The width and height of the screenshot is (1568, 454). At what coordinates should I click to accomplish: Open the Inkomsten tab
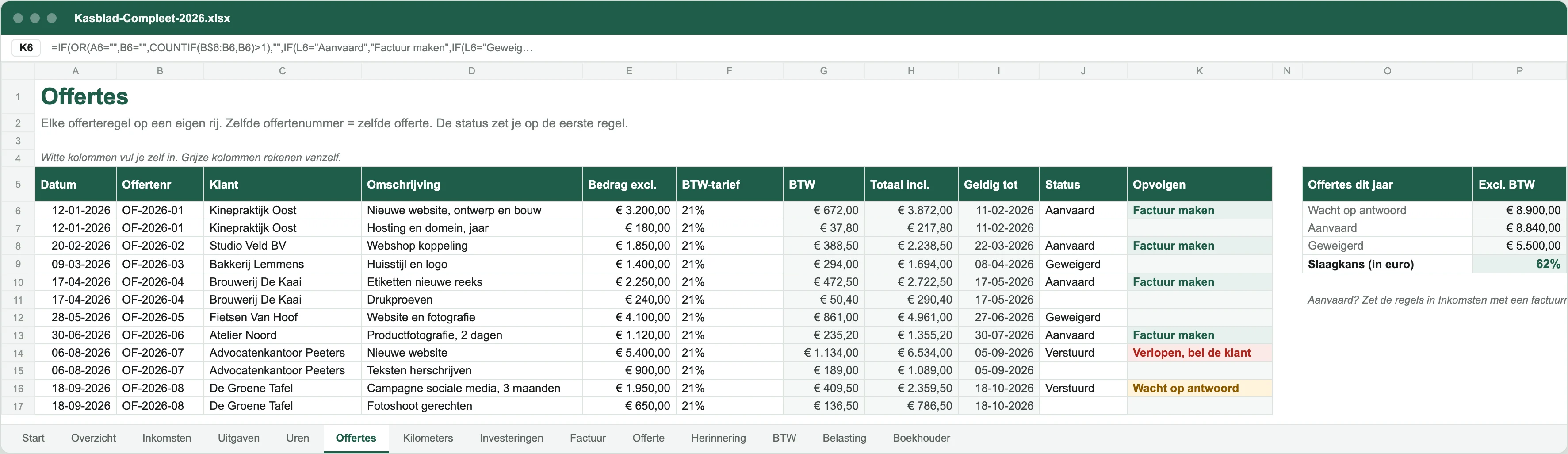[x=167, y=438]
